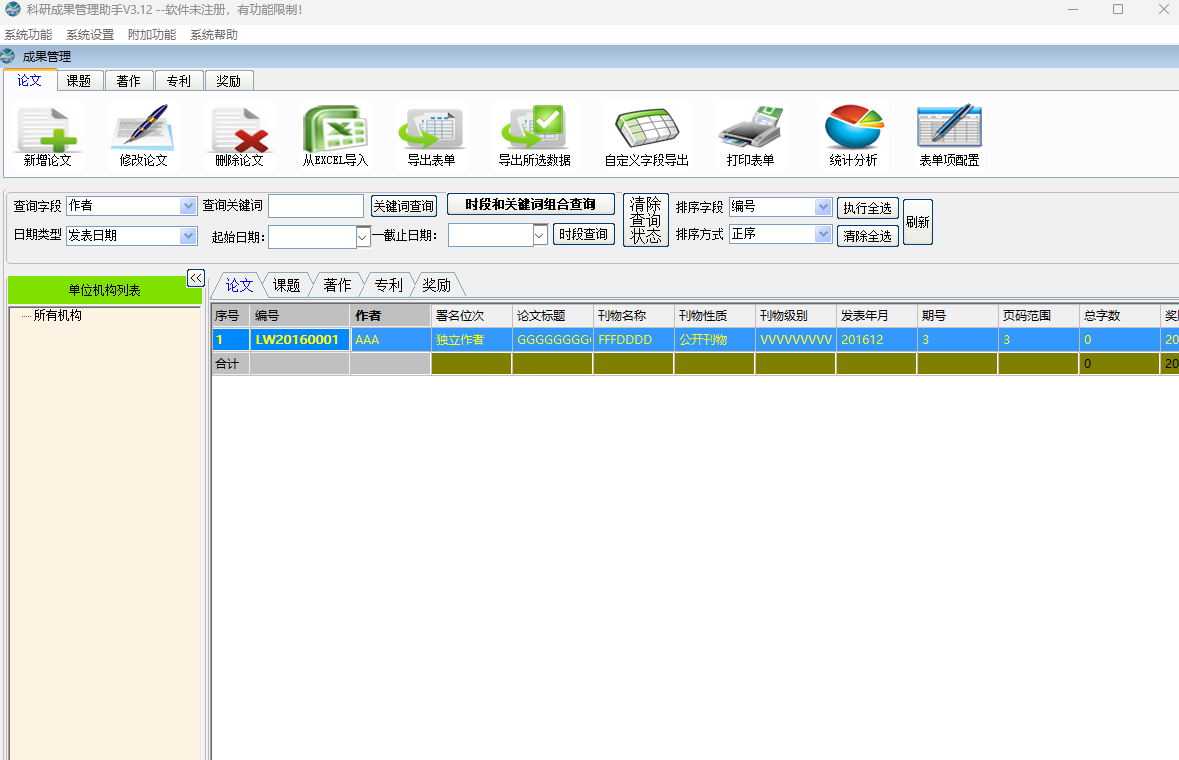1179x760 pixels.
Task: Click the 成果管理 panel globe icon
Action: point(8,56)
